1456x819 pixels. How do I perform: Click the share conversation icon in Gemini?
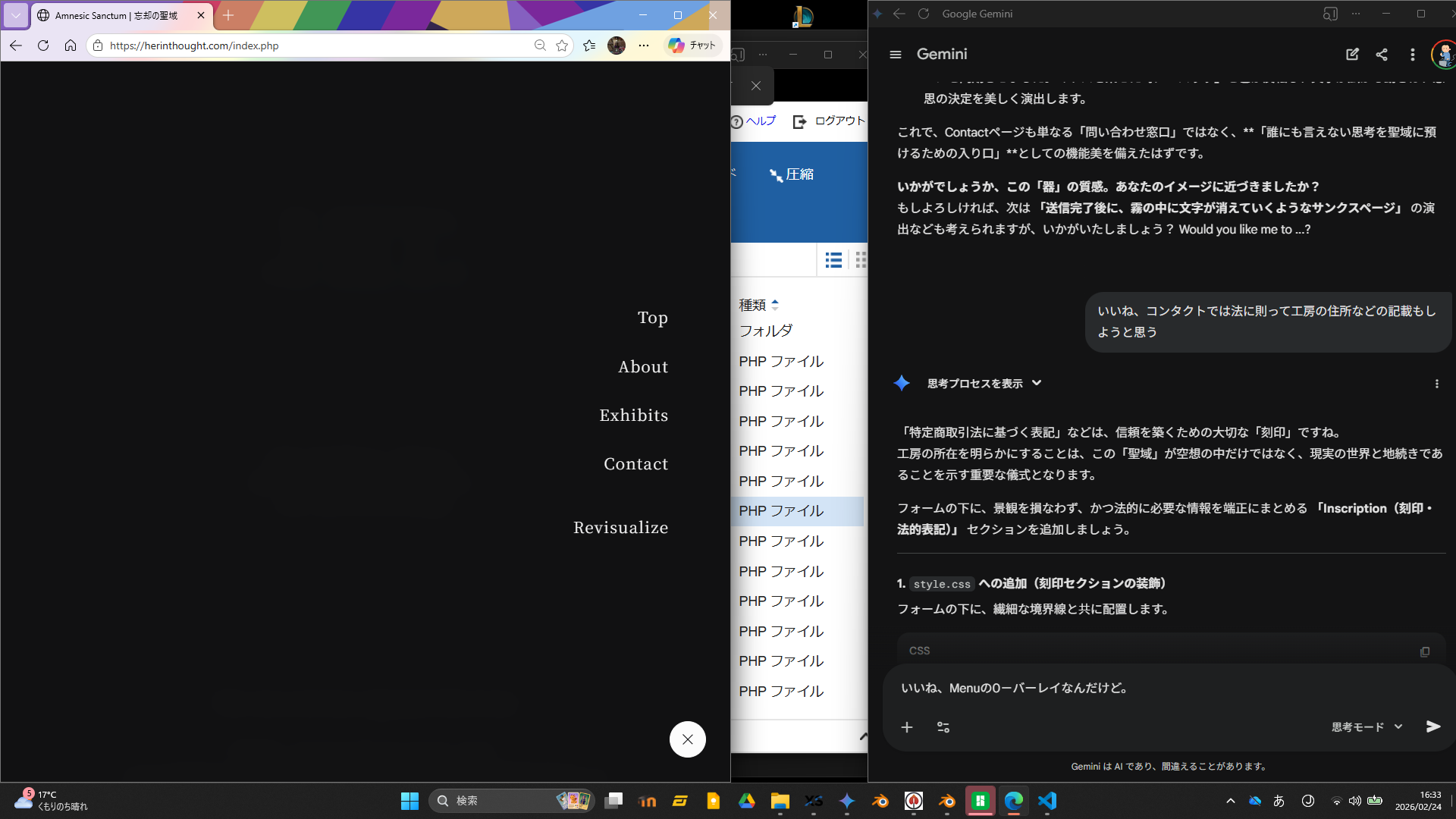pyautogui.click(x=1382, y=55)
